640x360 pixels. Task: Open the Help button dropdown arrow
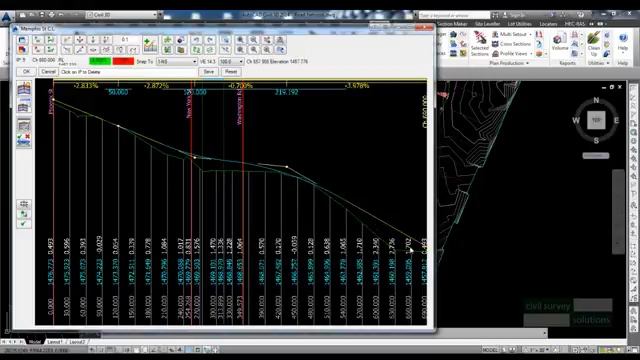tap(623, 53)
